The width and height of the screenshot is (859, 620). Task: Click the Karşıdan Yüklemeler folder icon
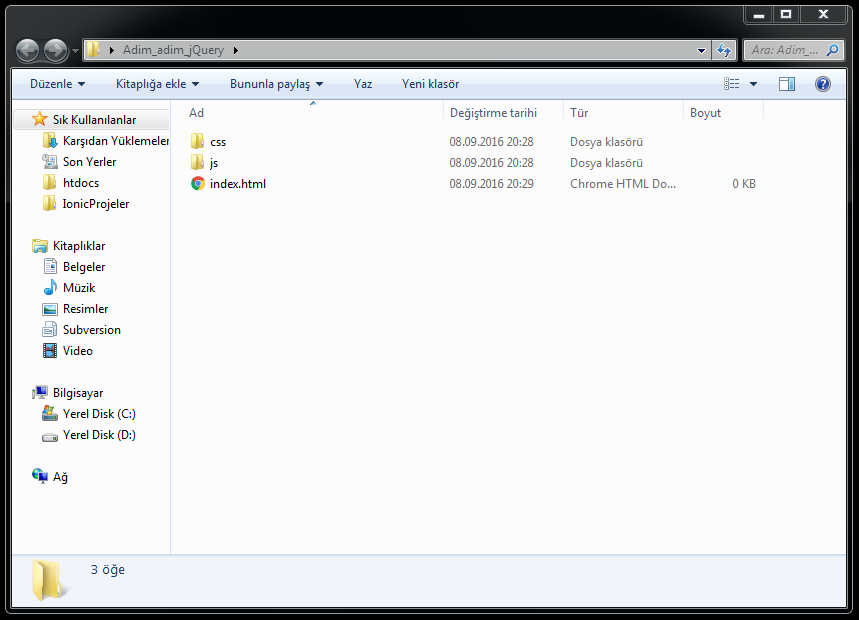(x=50, y=141)
